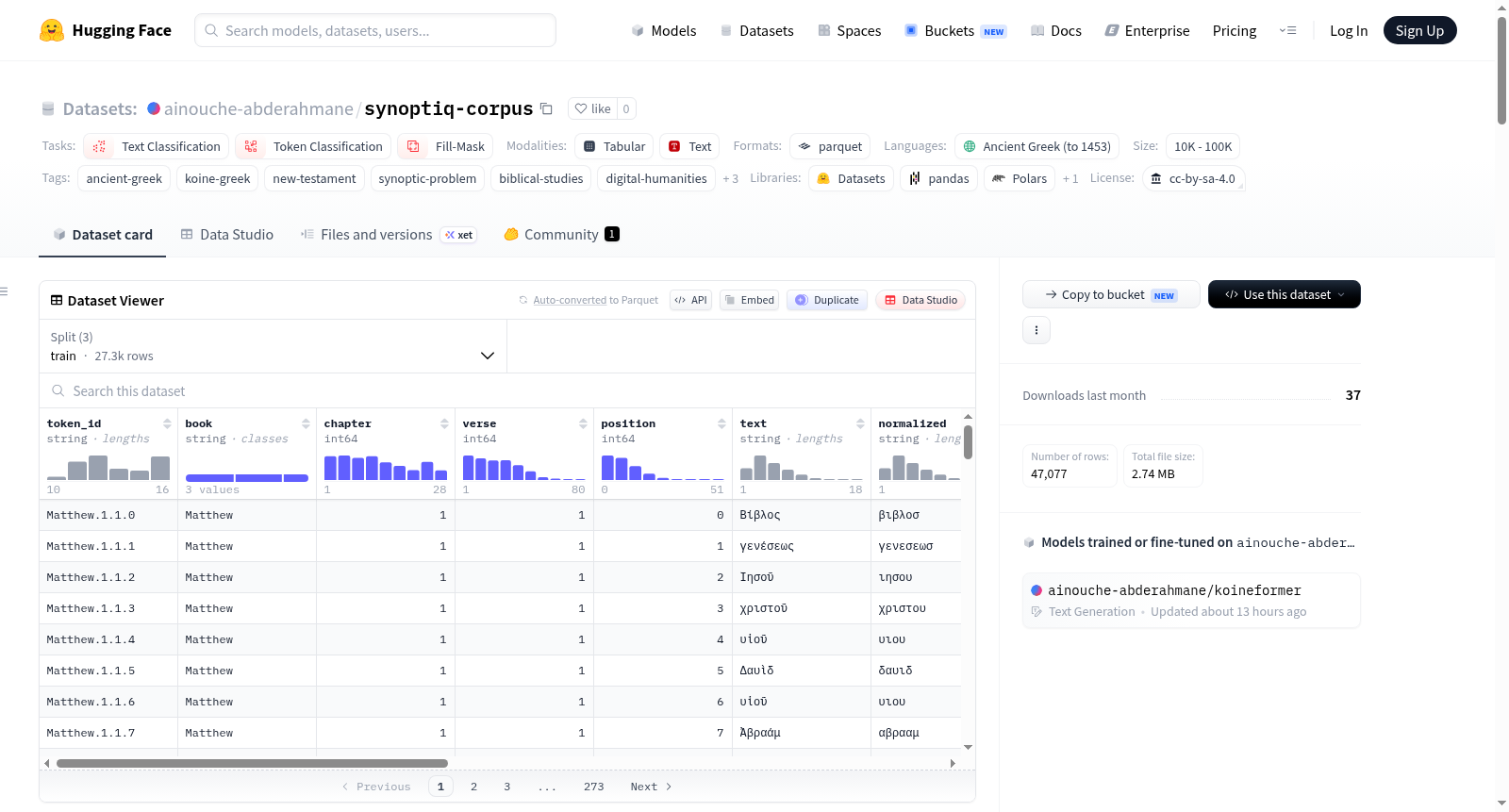Open the ainouche-abderahmane/koineformer model card

coord(1191,600)
